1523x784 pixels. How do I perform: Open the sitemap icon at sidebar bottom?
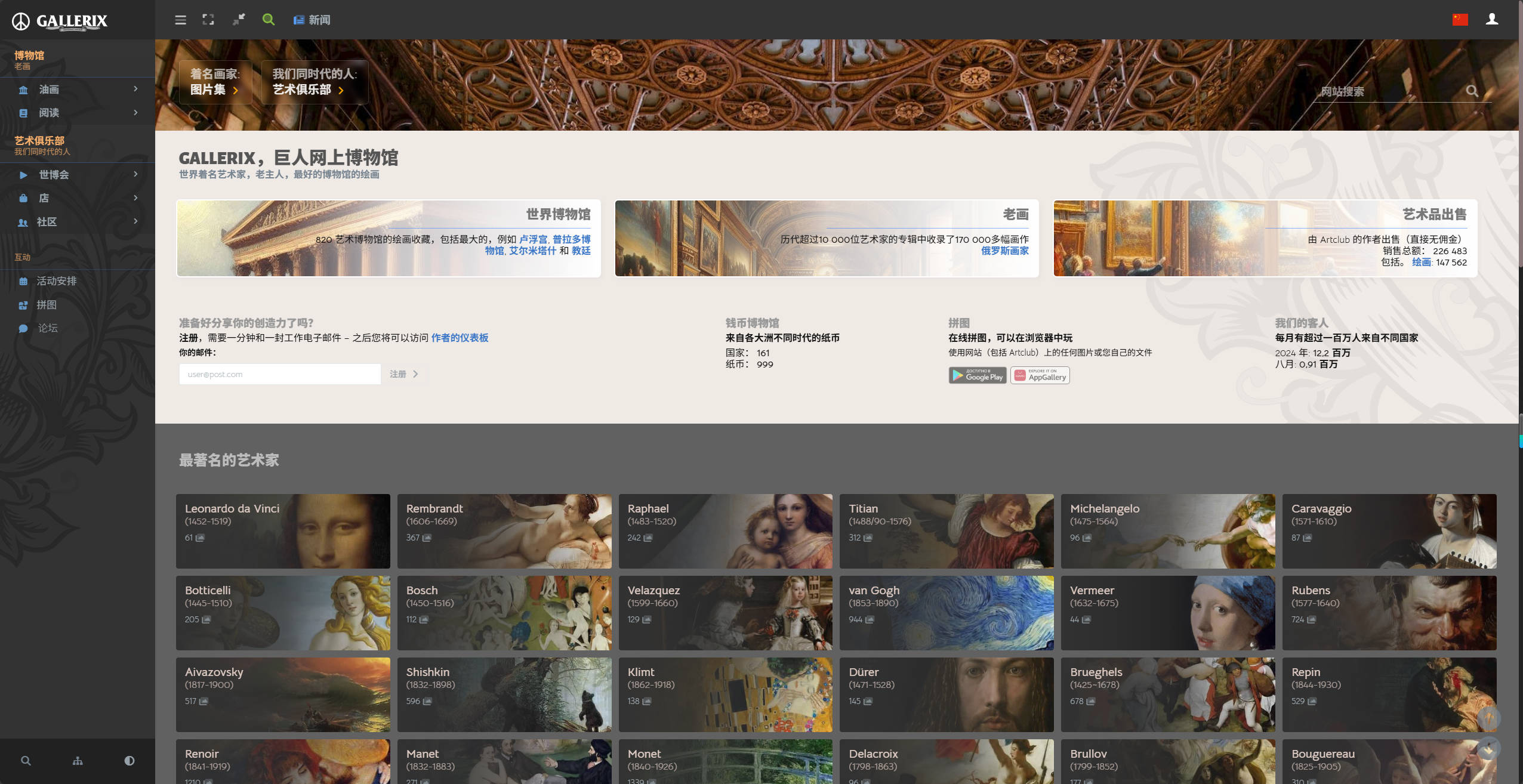click(78, 761)
